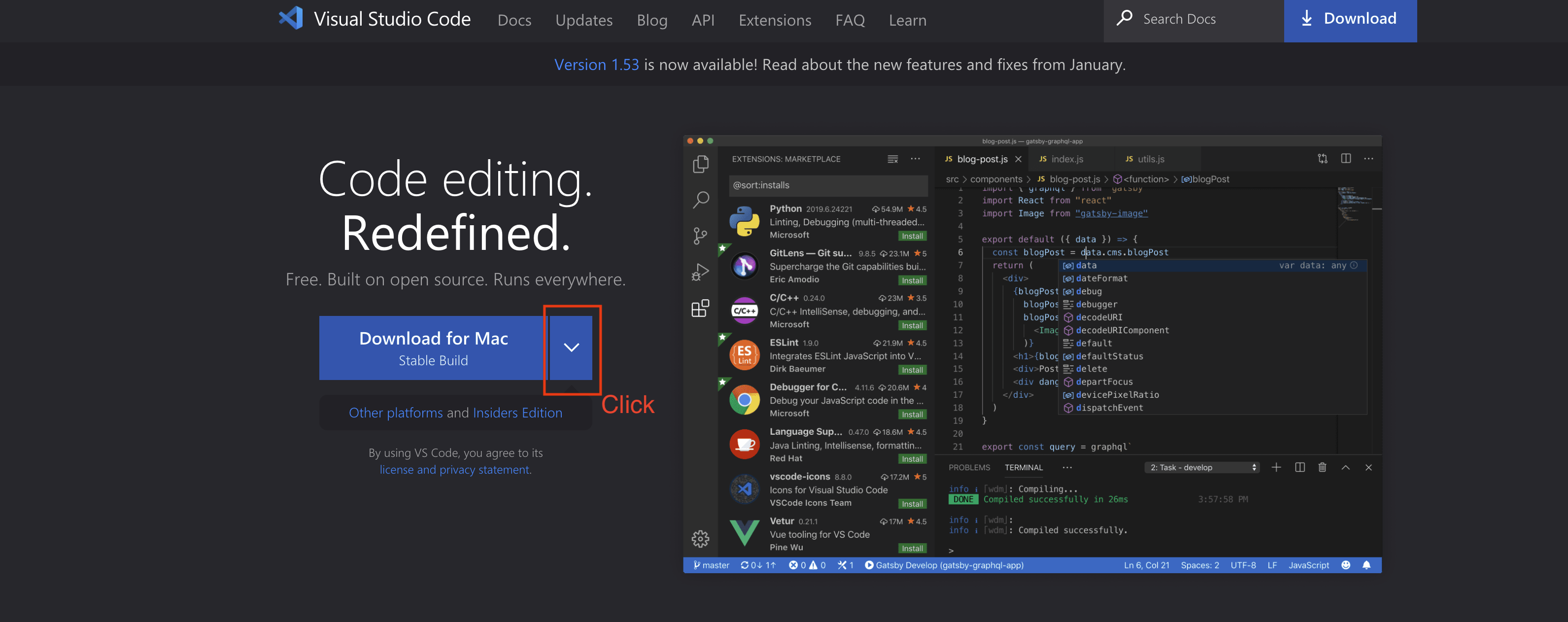Click the split terminal icon

pyautogui.click(x=1299, y=467)
